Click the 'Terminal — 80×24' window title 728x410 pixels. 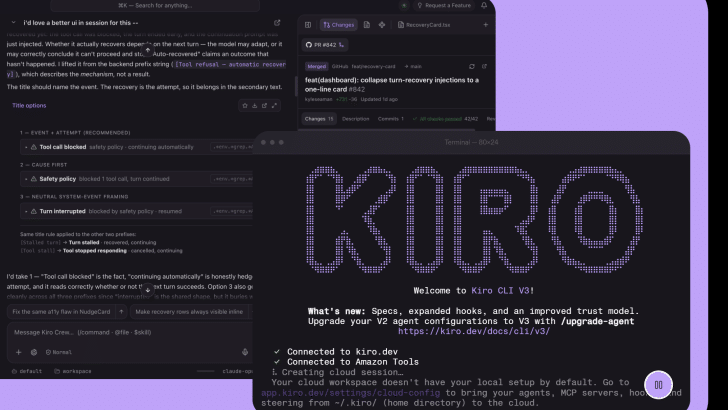tap(471, 142)
